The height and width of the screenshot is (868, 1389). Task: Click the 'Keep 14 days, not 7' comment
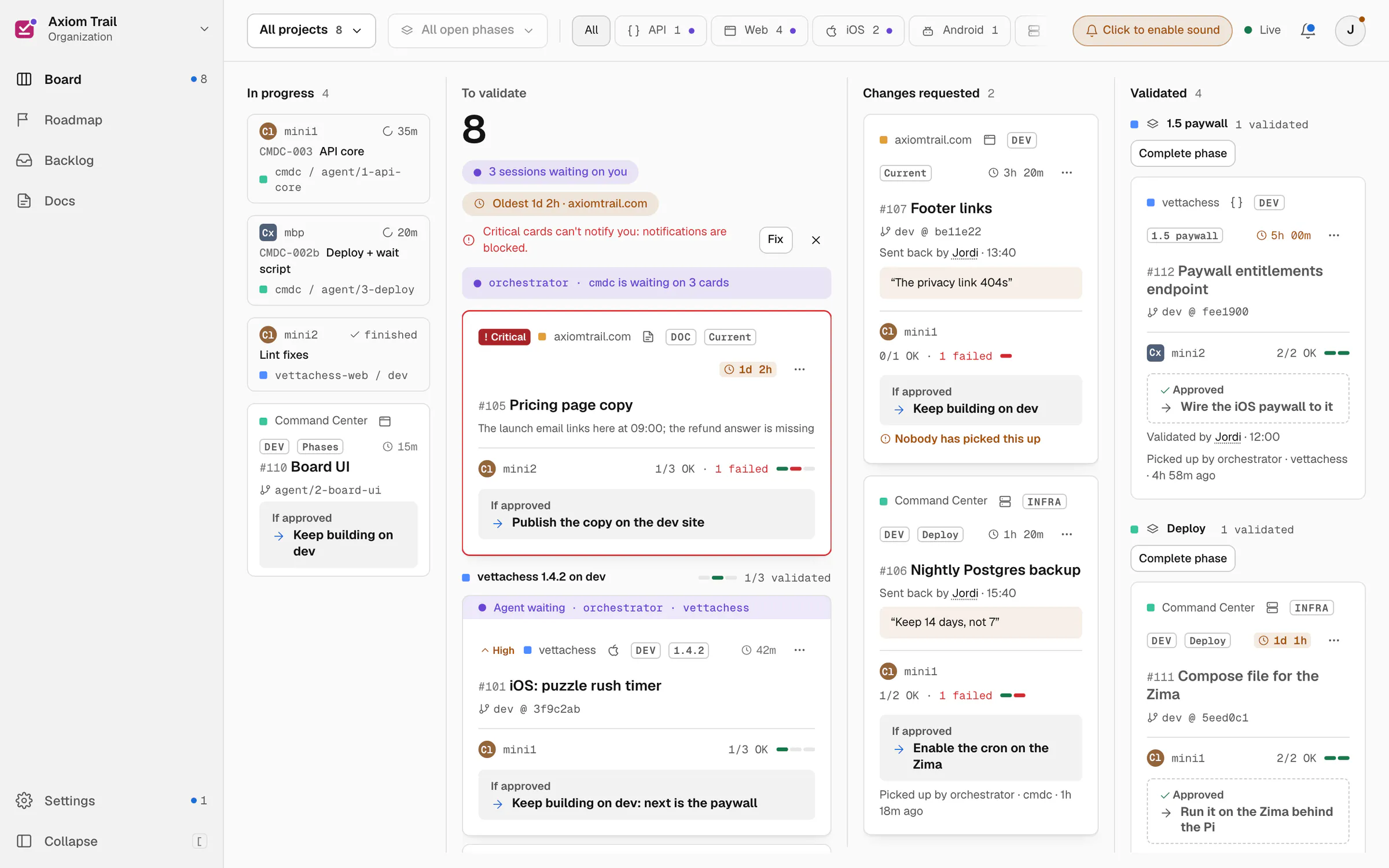(980, 622)
